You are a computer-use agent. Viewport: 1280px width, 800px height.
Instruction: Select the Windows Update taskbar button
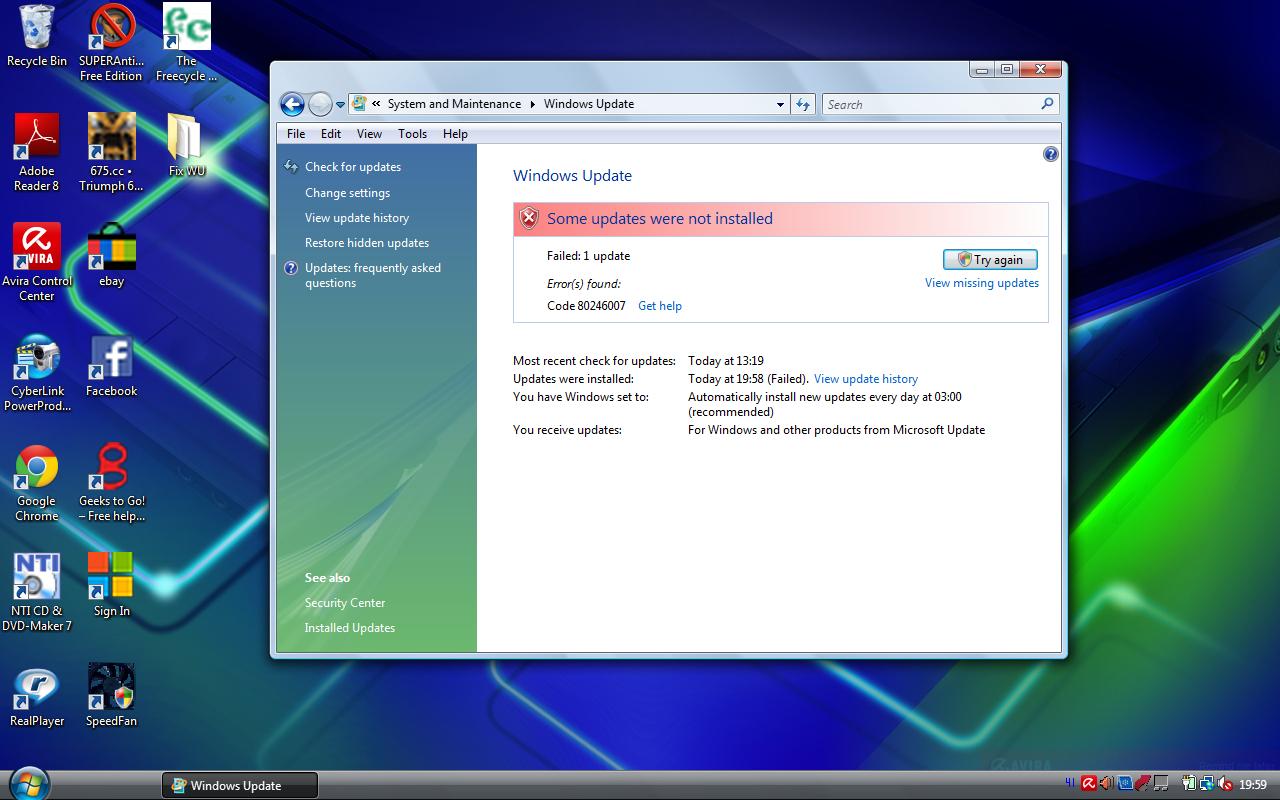pos(240,785)
